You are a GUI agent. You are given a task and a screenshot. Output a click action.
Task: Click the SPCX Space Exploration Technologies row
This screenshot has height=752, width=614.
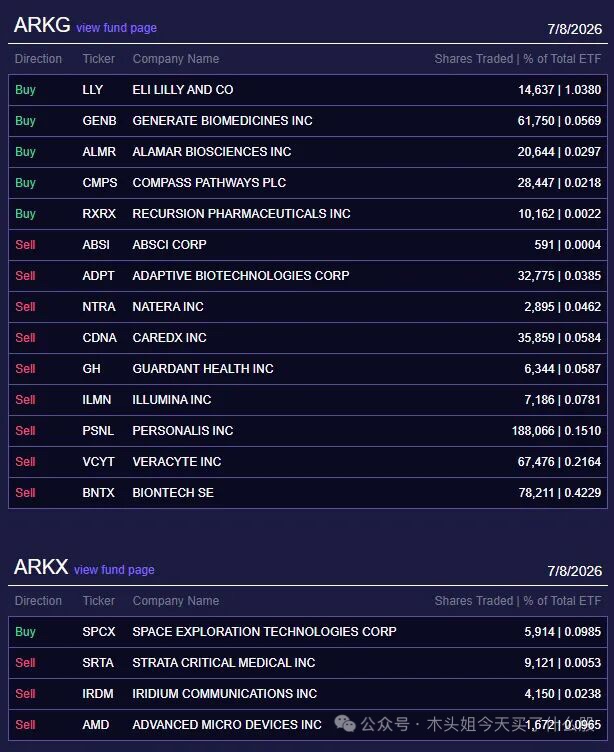click(308, 632)
